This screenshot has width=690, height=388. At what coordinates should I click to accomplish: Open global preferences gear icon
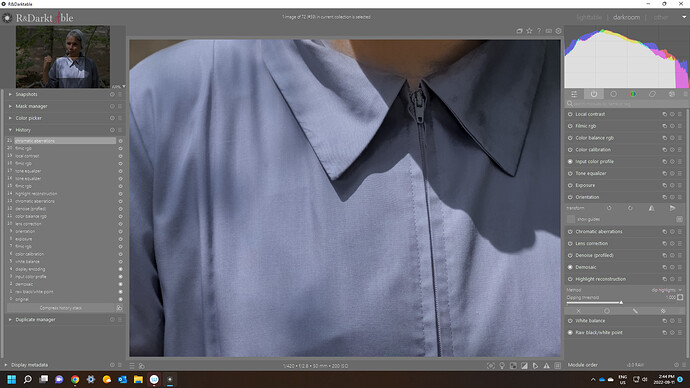(558, 31)
